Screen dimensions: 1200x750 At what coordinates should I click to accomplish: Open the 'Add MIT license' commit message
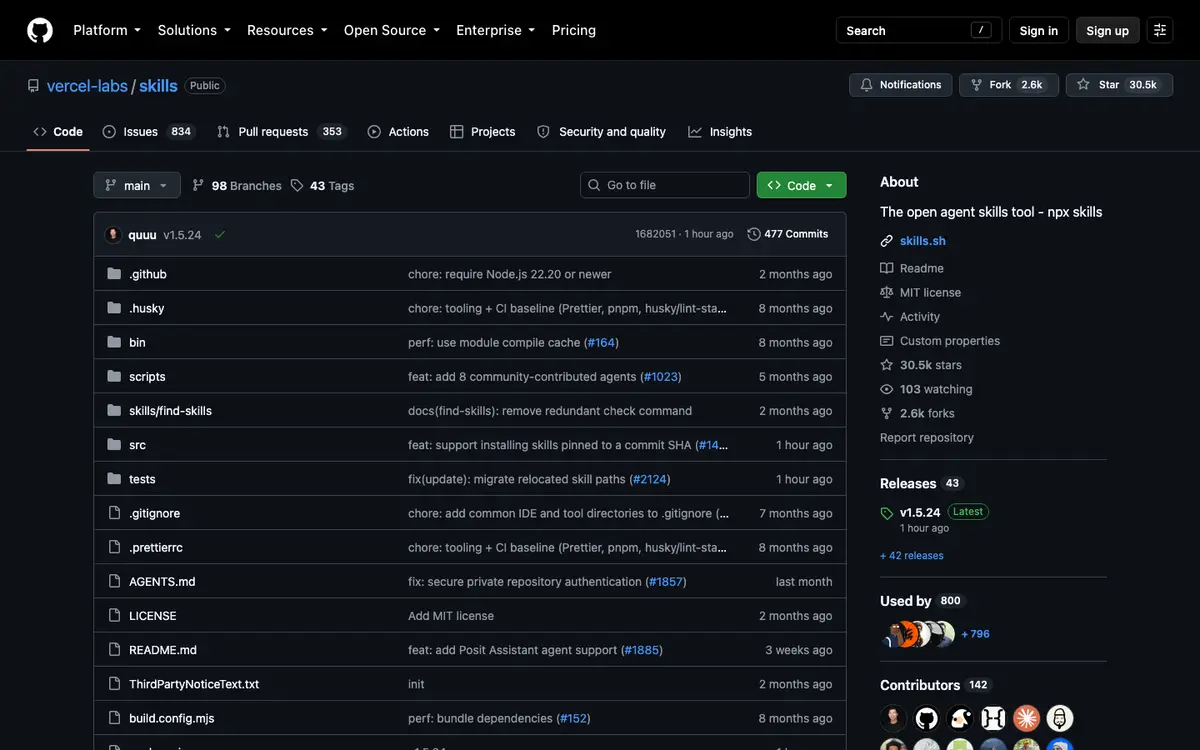pyautogui.click(x=451, y=616)
